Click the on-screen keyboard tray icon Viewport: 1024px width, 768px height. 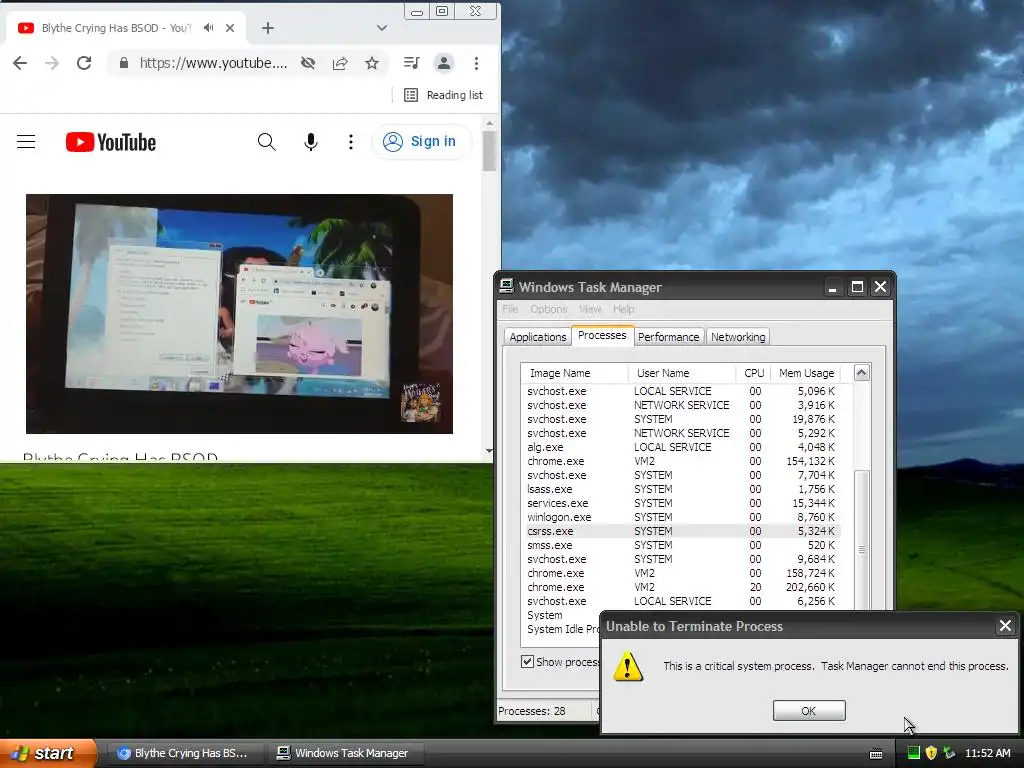[876, 754]
